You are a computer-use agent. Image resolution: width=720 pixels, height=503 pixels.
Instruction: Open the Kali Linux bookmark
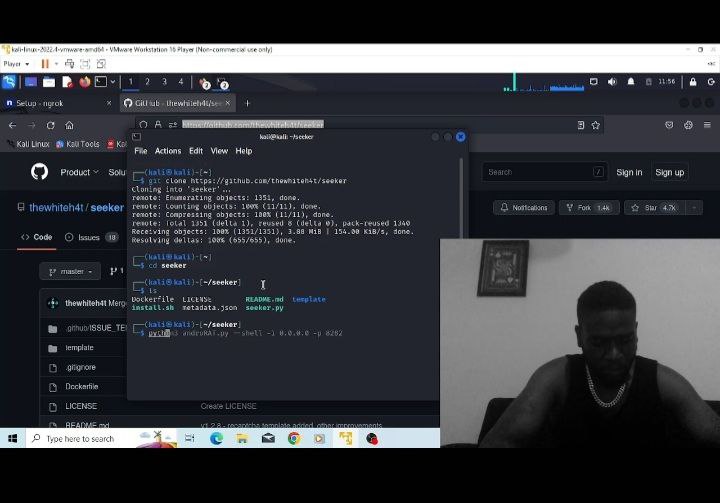click(x=28, y=144)
